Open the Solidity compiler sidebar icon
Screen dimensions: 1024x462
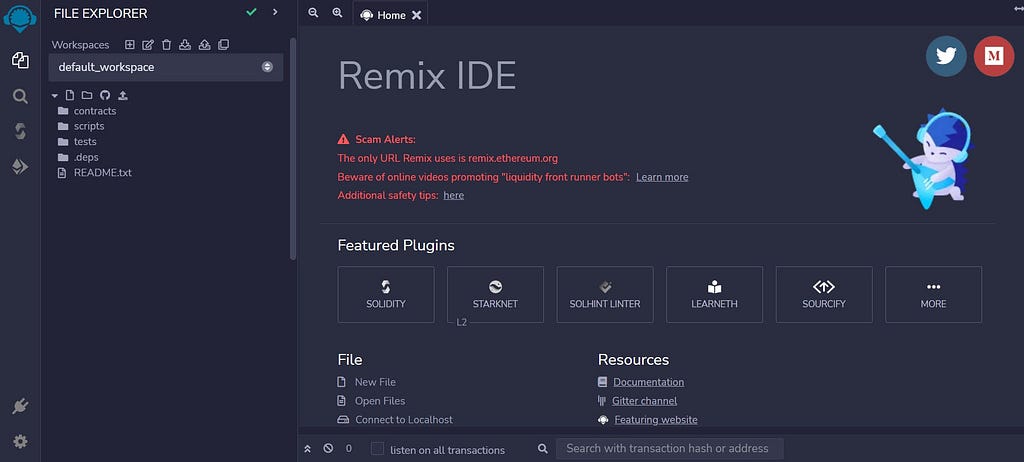pyautogui.click(x=20, y=131)
